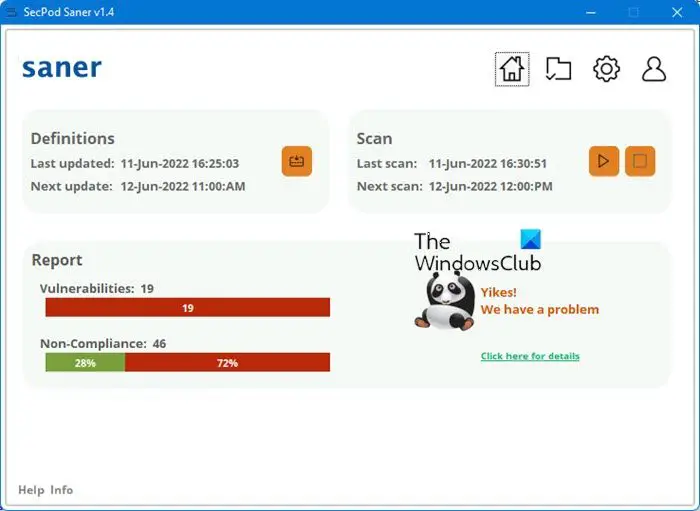Select the Report heading
700x511 pixels.
point(57,260)
